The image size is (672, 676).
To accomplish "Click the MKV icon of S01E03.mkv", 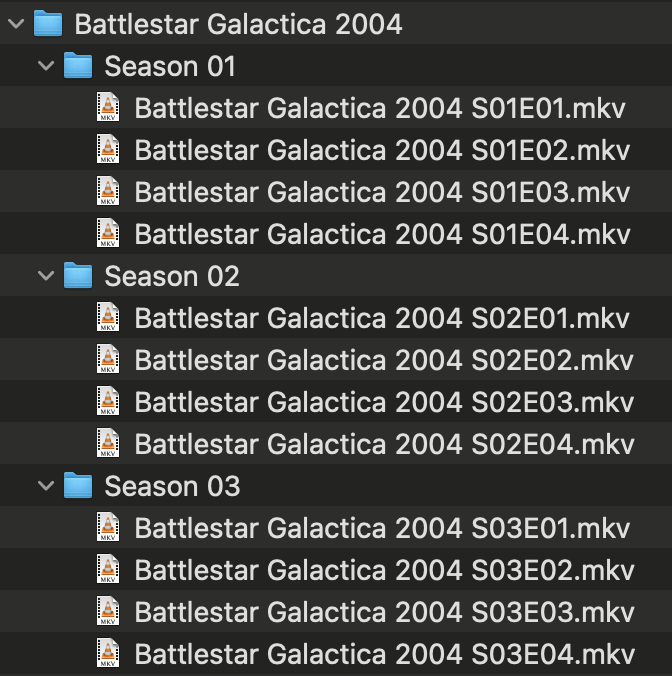I will tap(108, 191).
